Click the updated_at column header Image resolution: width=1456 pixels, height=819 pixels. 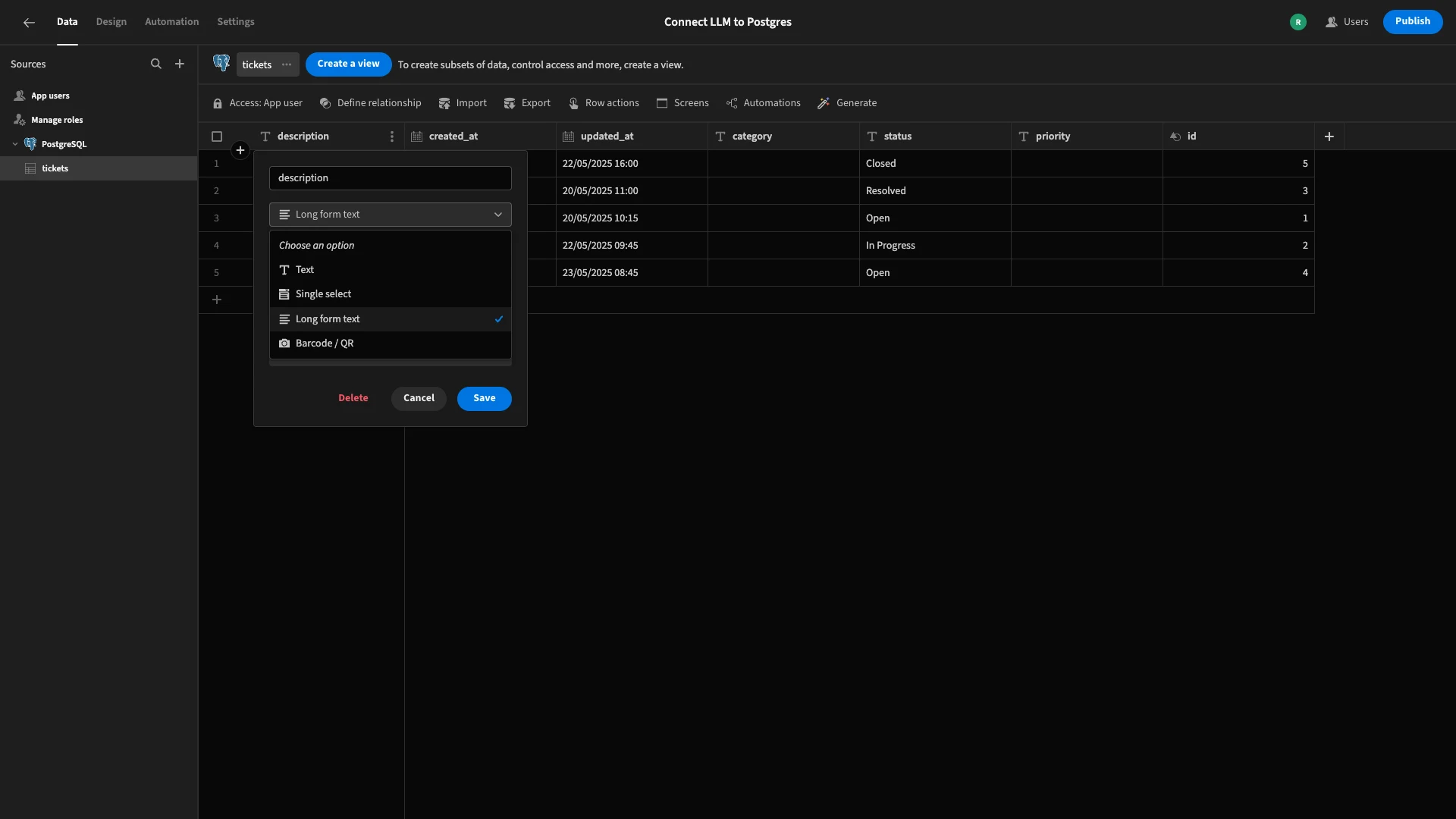tap(632, 136)
